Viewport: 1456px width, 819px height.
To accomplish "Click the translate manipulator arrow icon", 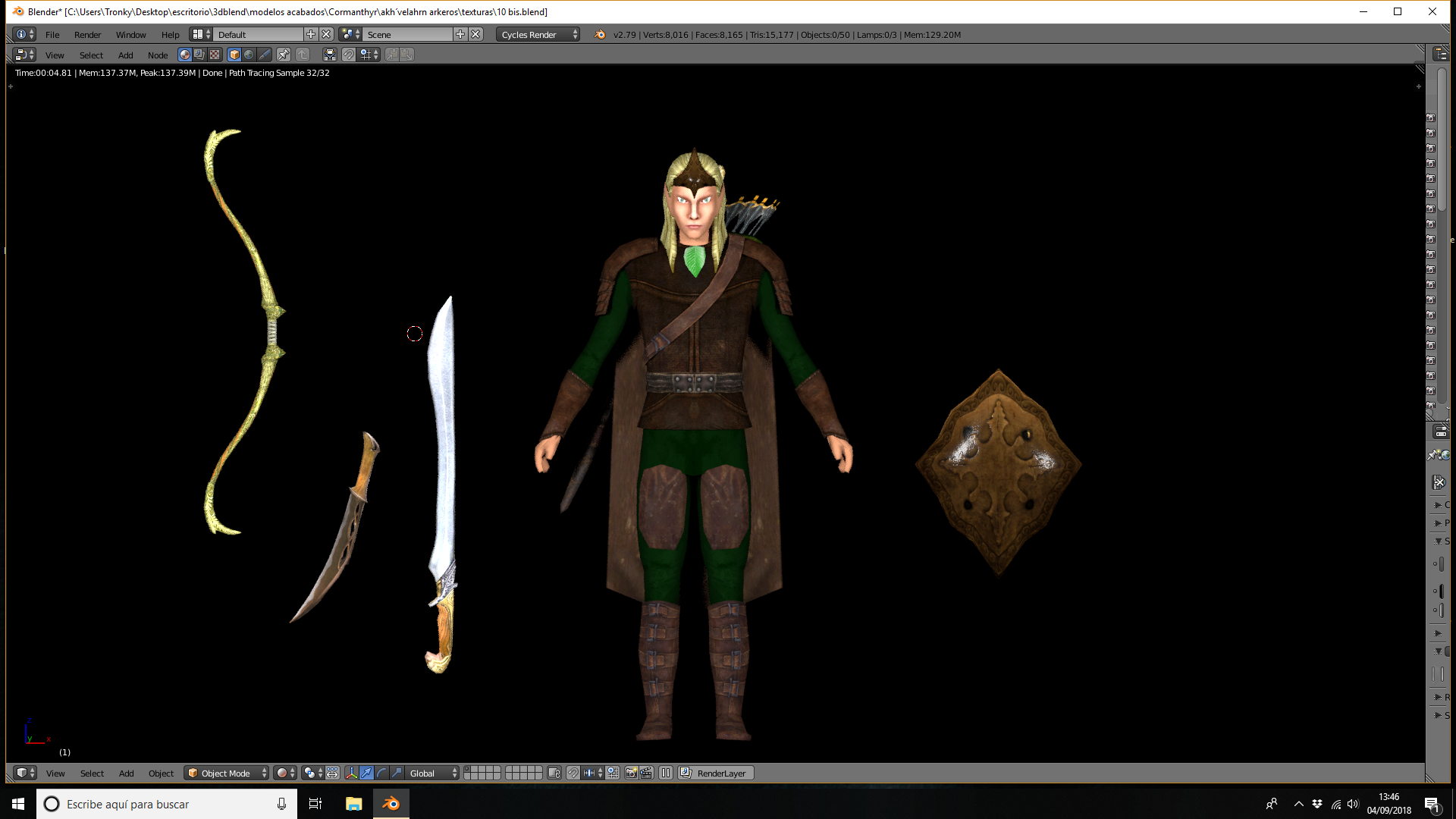I will coord(366,773).
